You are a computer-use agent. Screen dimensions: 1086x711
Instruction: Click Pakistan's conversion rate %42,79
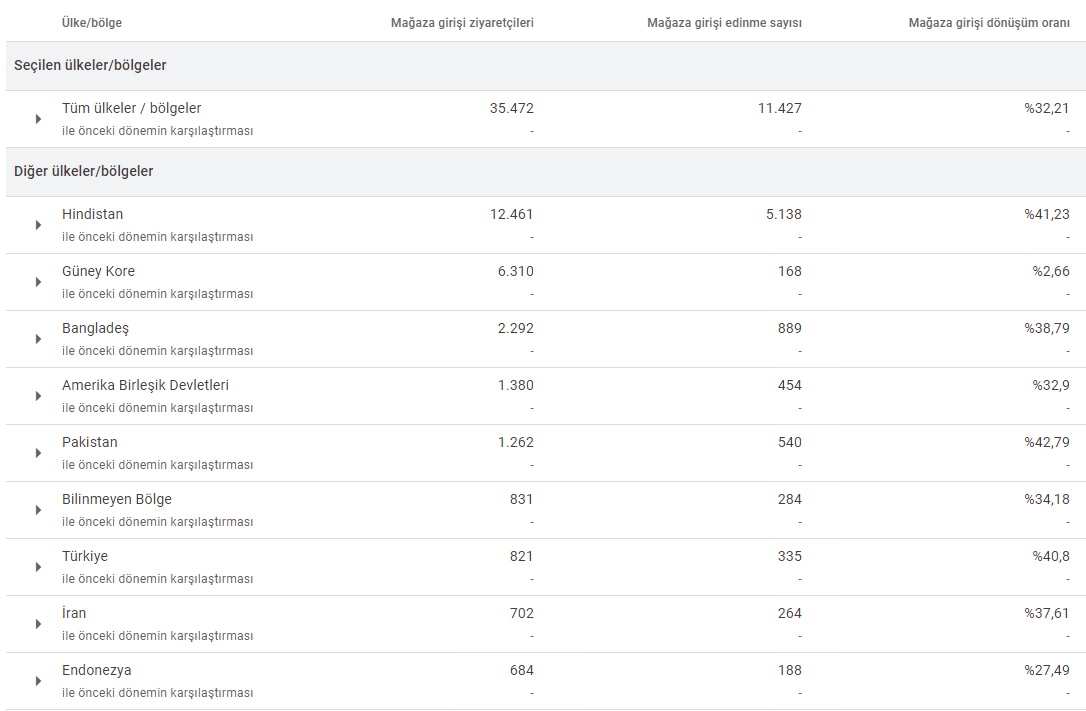pos(1047,442)
